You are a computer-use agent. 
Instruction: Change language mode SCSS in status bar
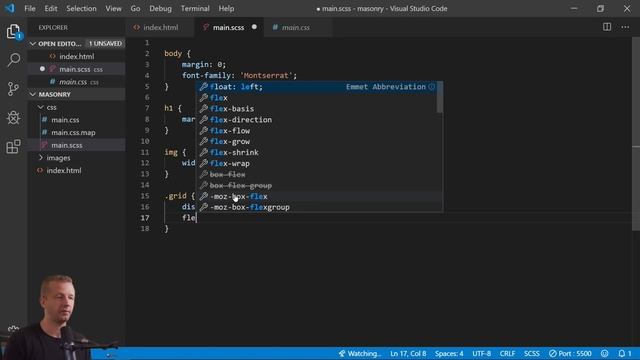531,353
